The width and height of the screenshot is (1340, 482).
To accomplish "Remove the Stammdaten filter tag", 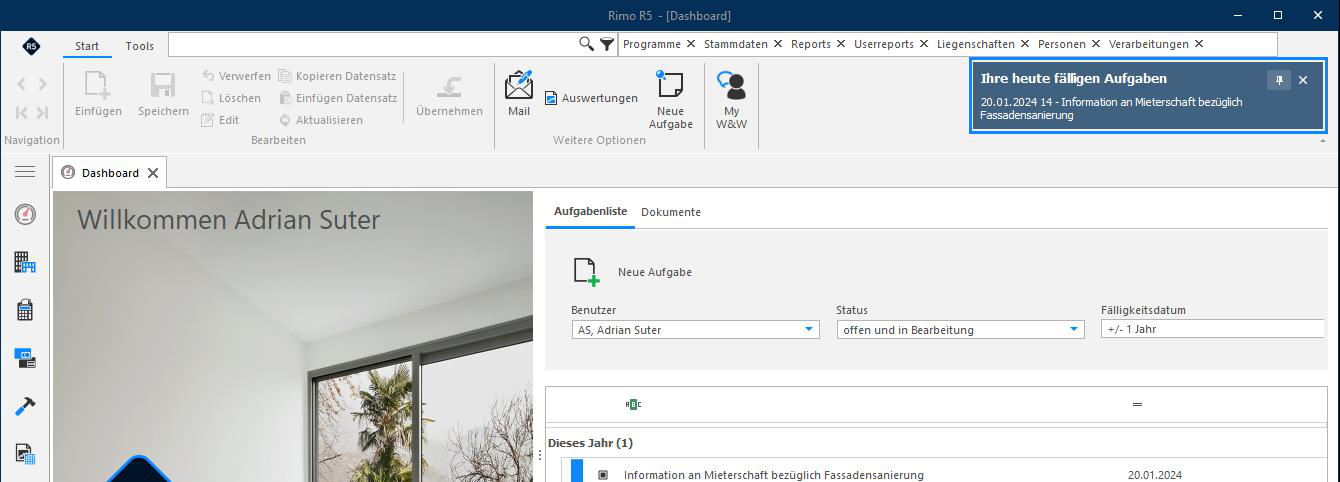I will click(777, 44).
